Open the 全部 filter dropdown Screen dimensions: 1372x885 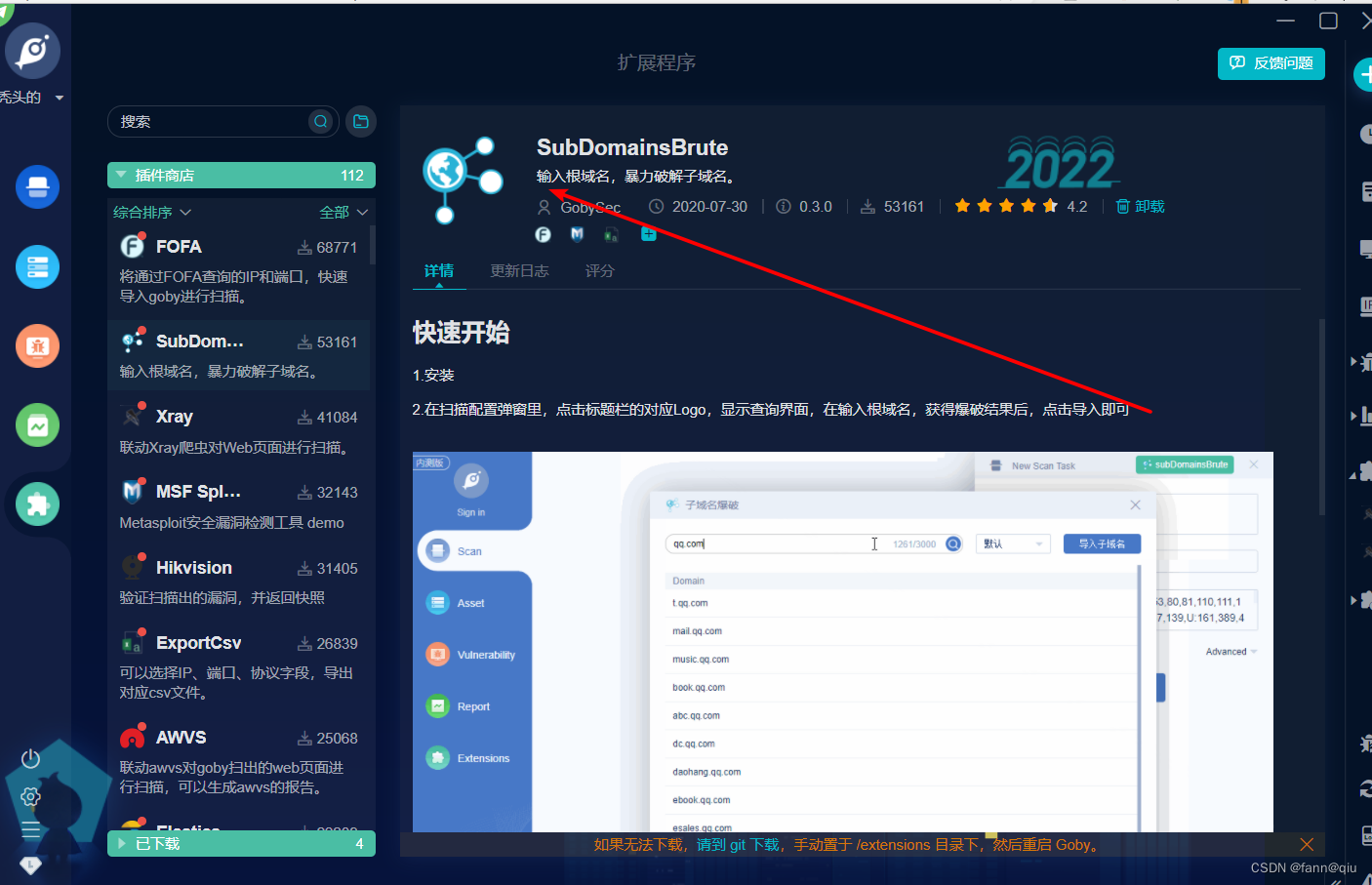point(343,212)
